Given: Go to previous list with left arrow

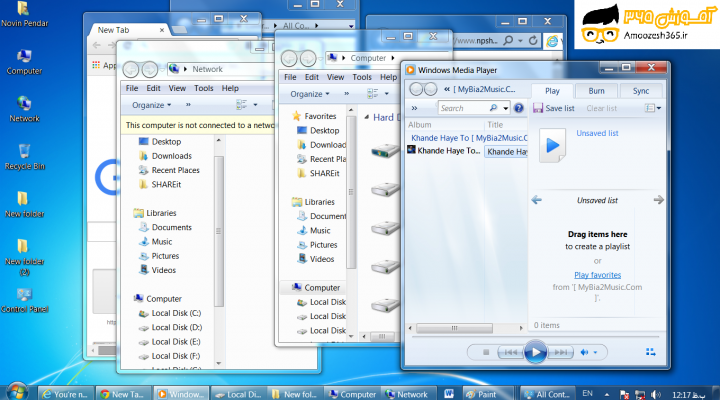Looking at the screenshot, I should tap(536, 200).
